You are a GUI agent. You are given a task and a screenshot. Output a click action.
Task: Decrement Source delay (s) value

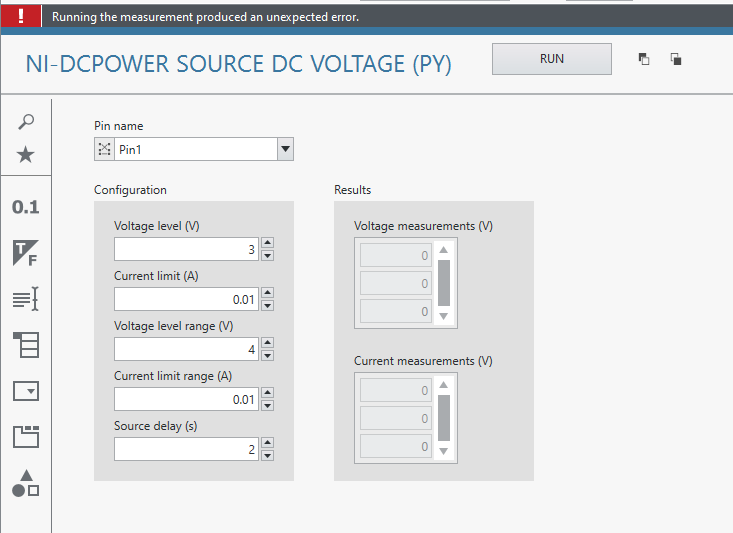[267, 455]
